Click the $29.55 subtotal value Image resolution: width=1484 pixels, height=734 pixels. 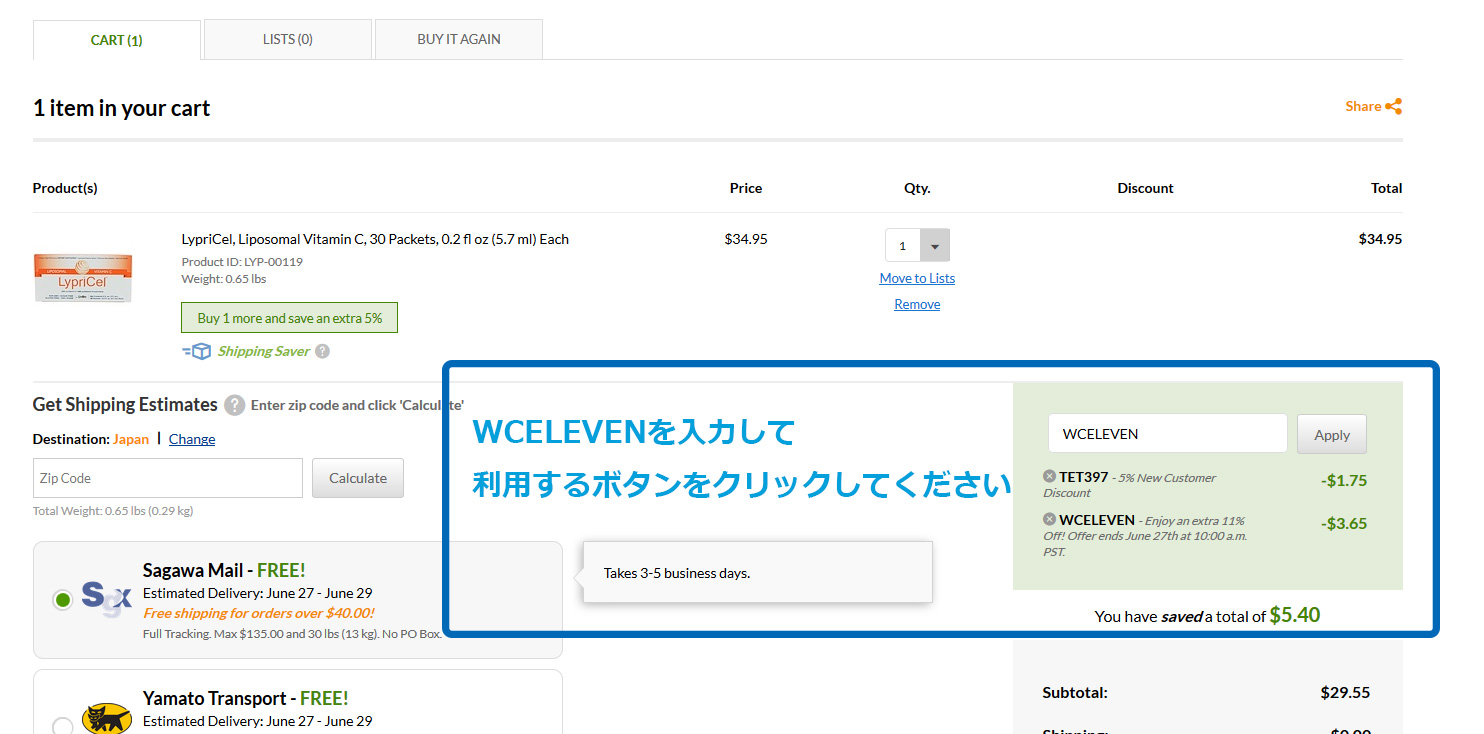(1345, 692)
